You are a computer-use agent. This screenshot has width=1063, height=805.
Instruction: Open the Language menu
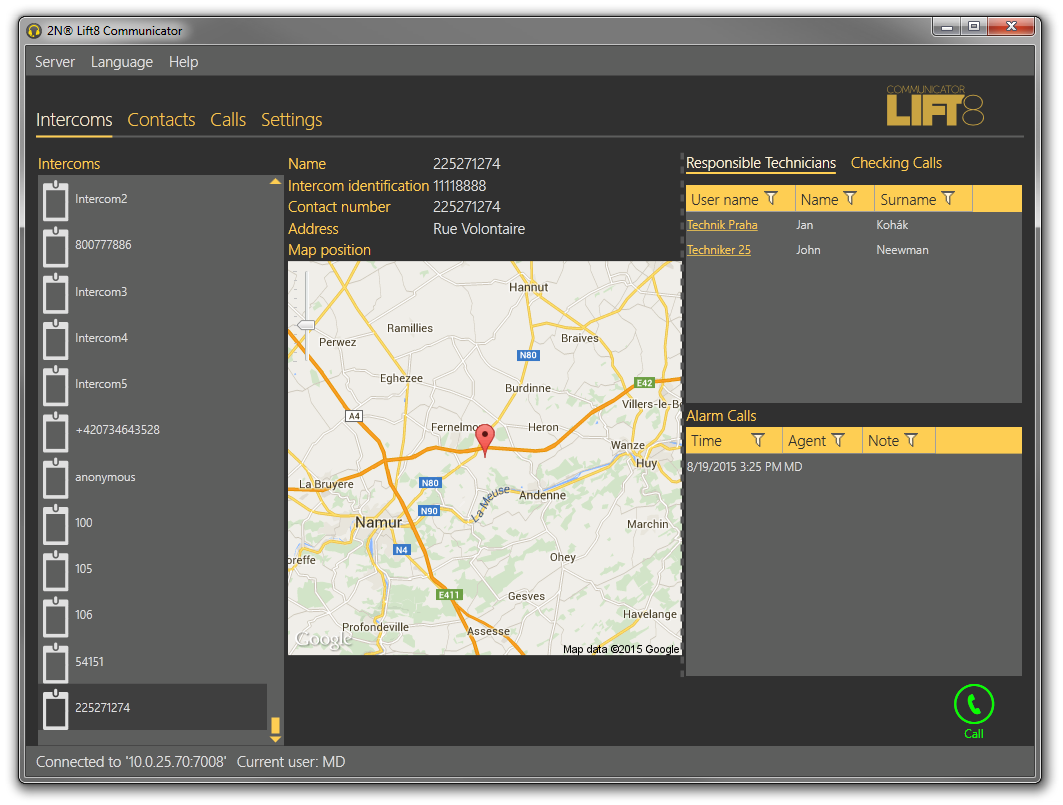122,62
